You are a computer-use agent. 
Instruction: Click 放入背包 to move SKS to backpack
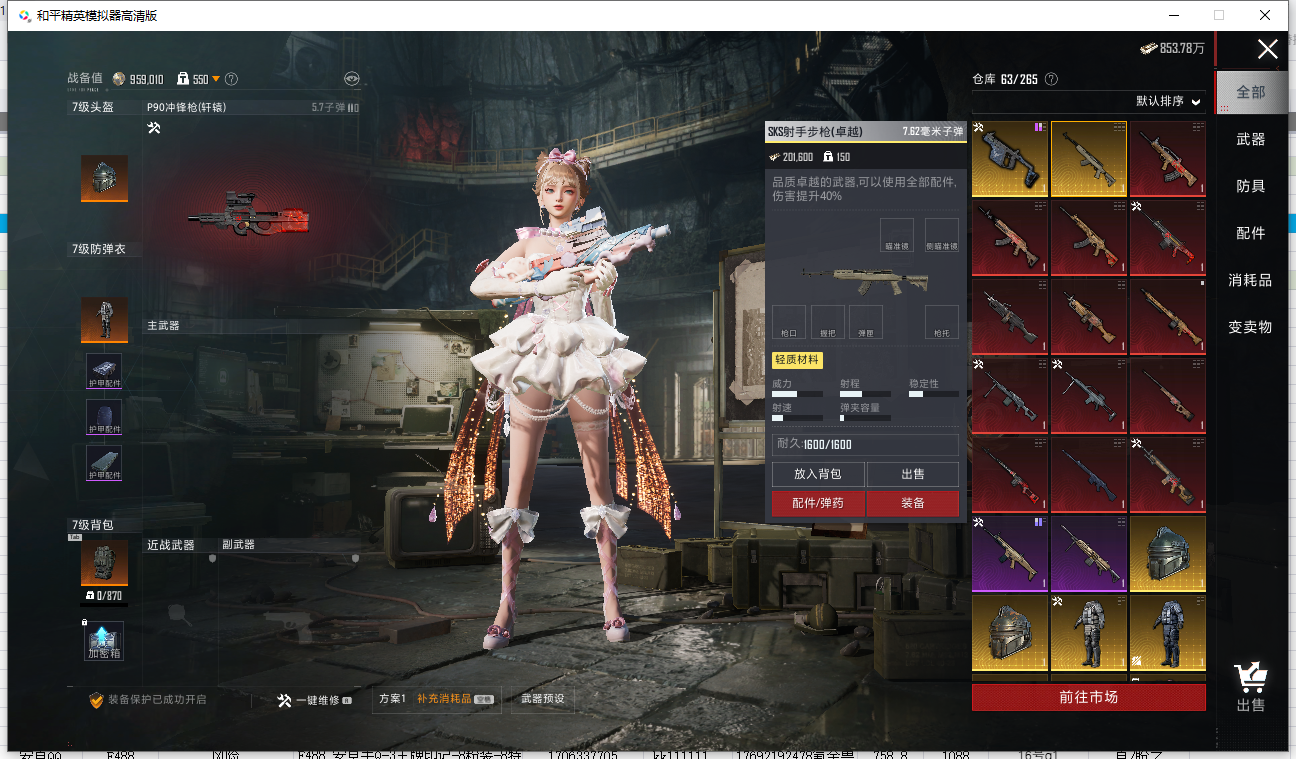point(818,474)
